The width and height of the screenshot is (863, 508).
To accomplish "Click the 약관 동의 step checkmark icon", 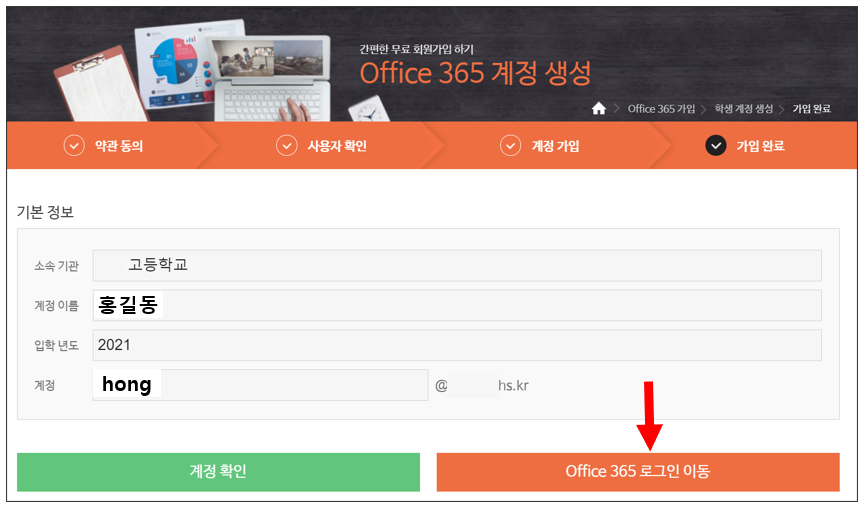I will 74,146.
